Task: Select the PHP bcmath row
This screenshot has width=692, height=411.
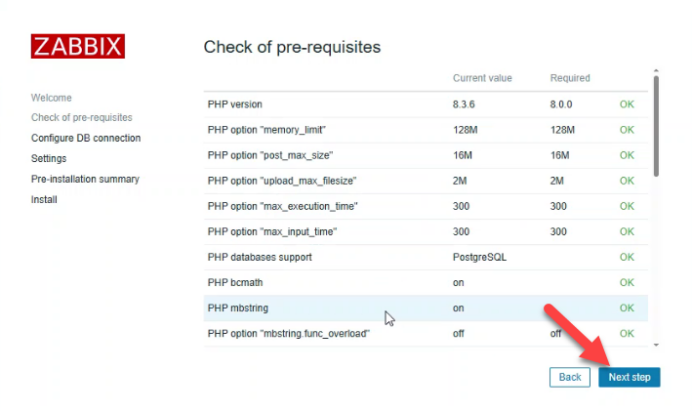Action: click(420, 282)
